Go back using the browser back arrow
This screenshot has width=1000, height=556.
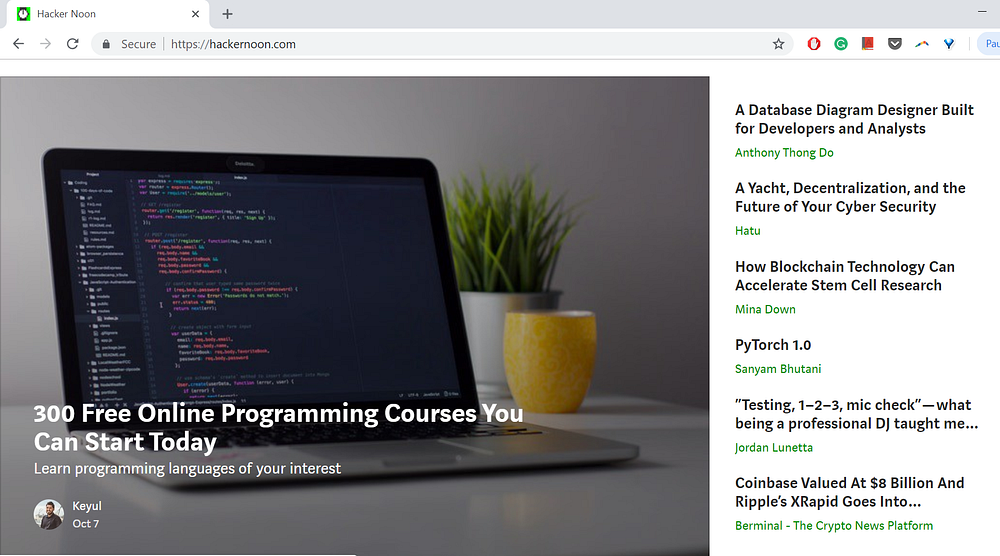pos(18,44)
